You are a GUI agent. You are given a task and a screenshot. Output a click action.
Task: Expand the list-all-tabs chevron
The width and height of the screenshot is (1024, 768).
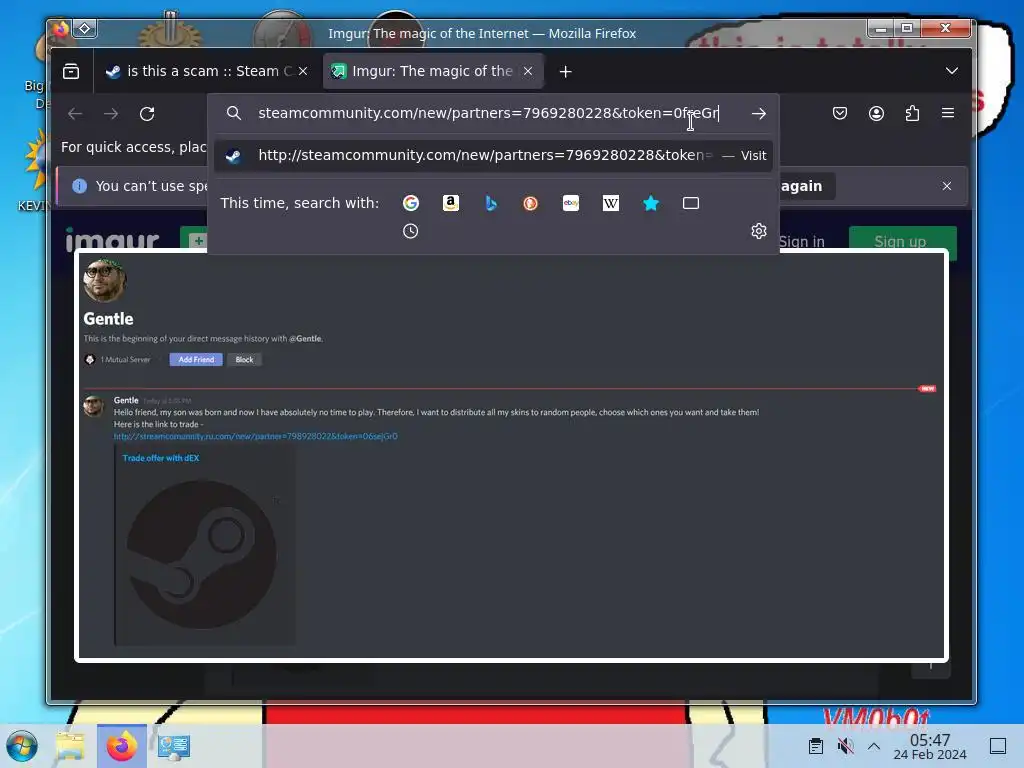(x=952, y=71)
